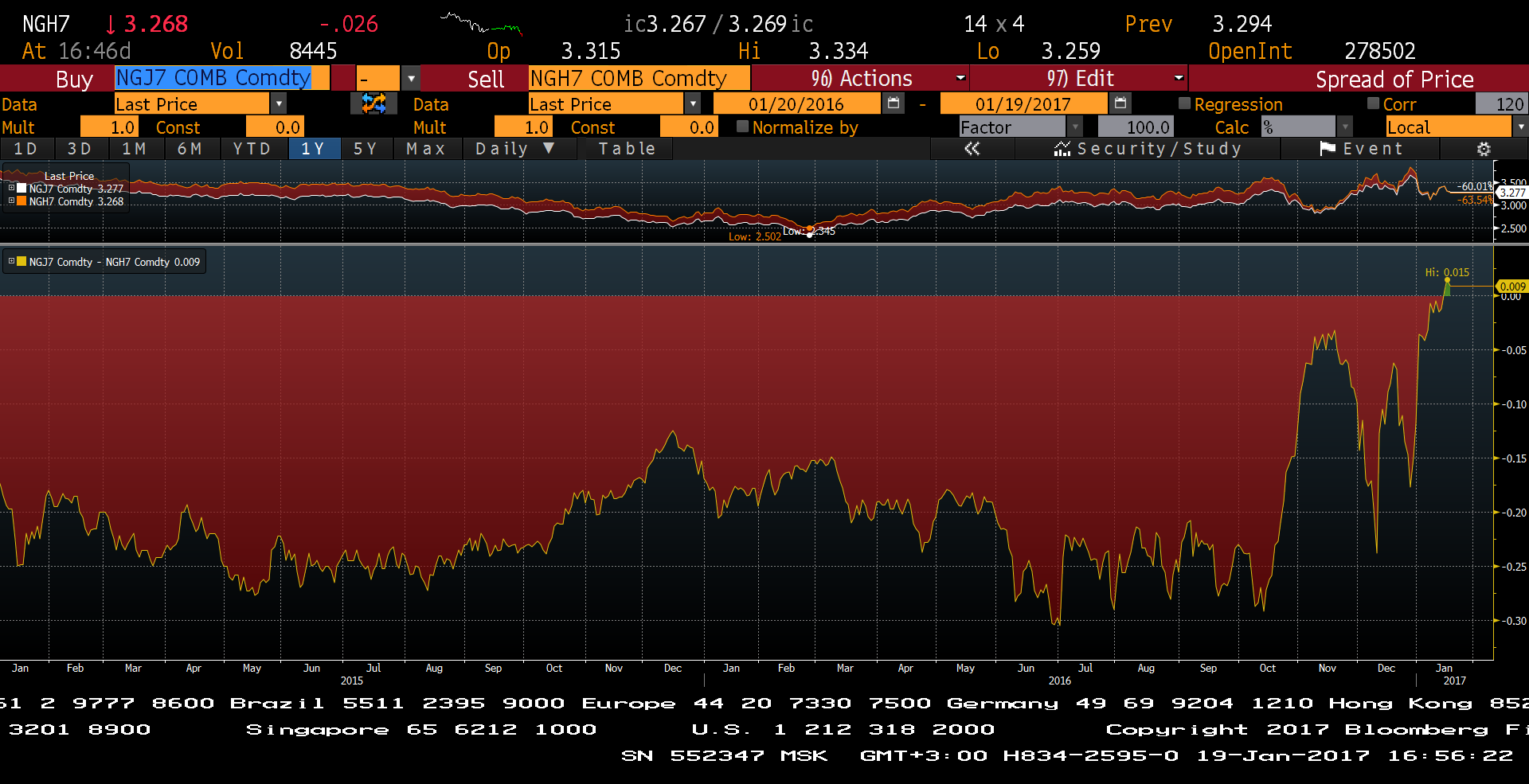Open the Factor dropdown arrow
The image size is (1529, 784).
(x=1075, y=127)
